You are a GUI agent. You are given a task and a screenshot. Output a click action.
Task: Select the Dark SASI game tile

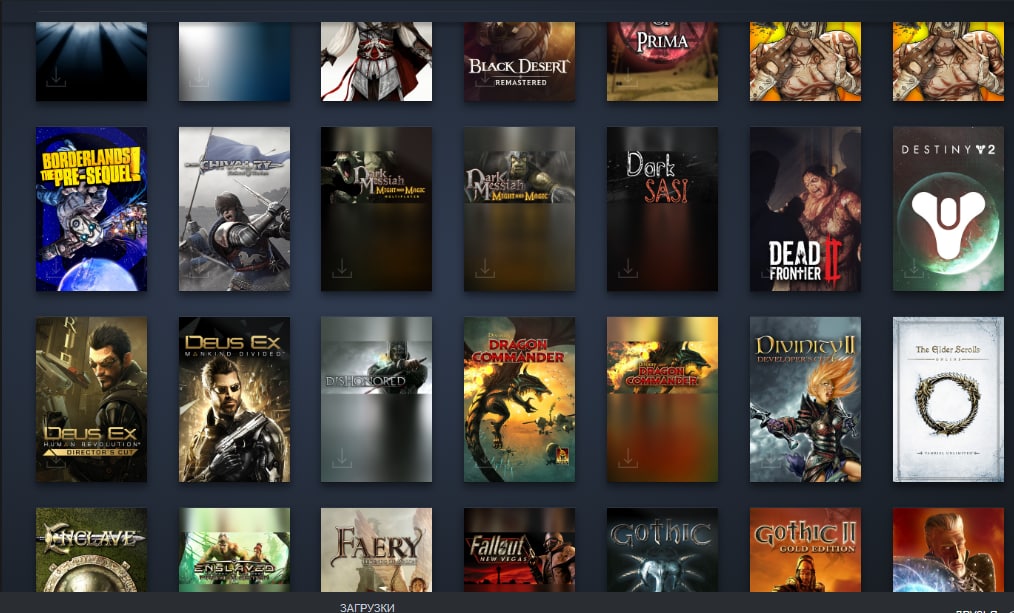(x=662, y=209)
